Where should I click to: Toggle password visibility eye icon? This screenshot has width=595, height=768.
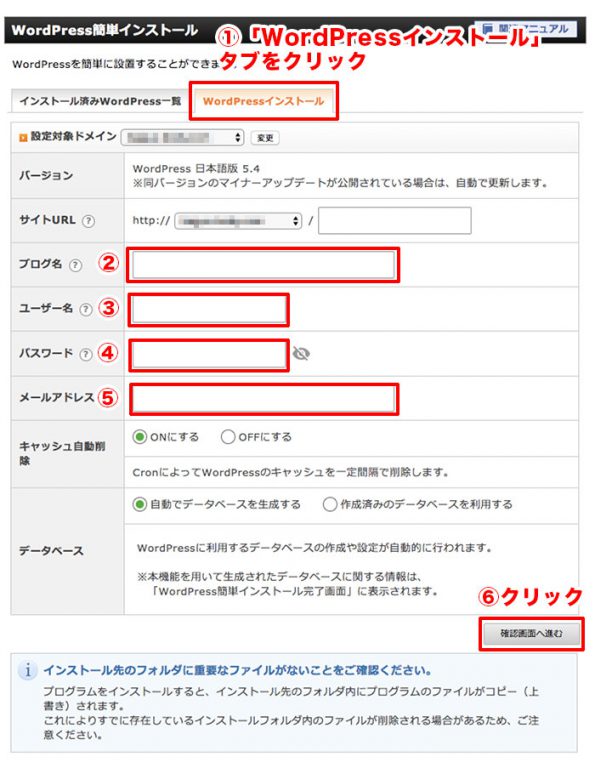tap(301, 354)
